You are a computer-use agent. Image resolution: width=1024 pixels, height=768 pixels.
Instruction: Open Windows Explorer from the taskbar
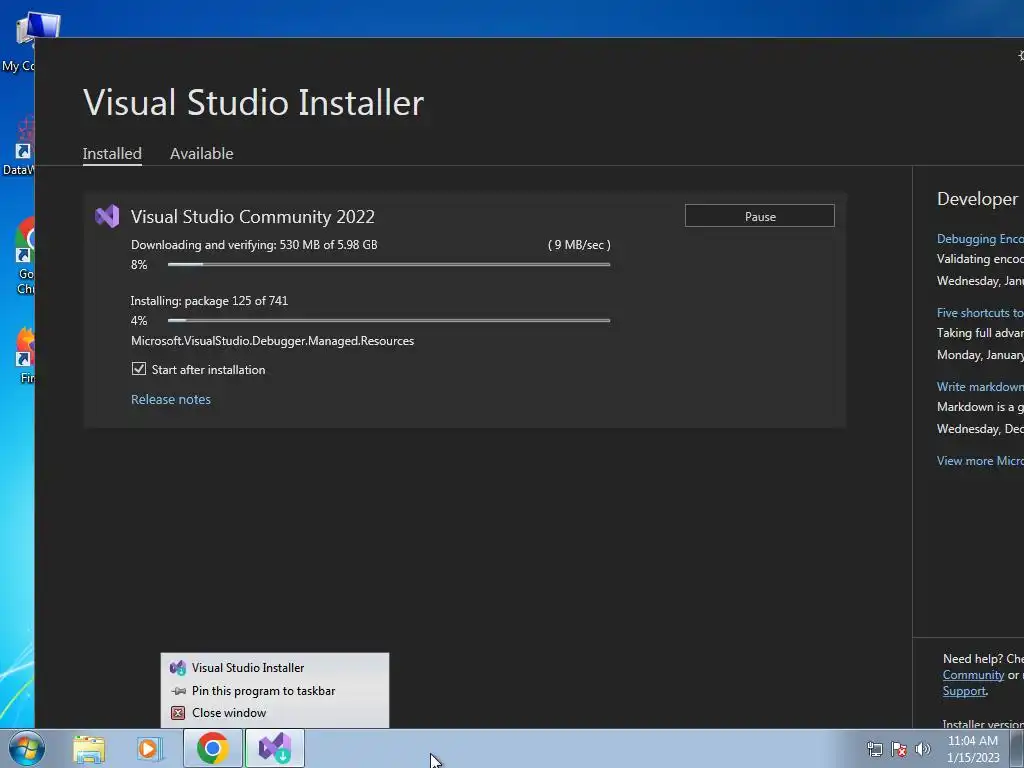pos(89,749)
